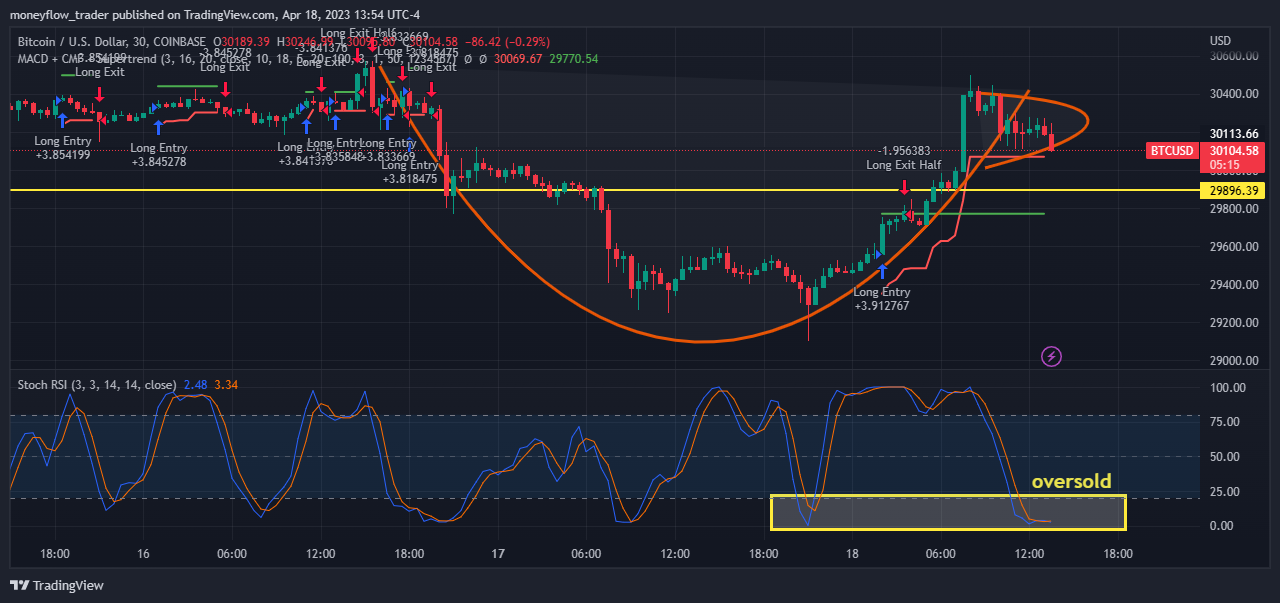Click the date label 16 on time axis
This screenshot has height=603, width=1280.
(143, 553)
